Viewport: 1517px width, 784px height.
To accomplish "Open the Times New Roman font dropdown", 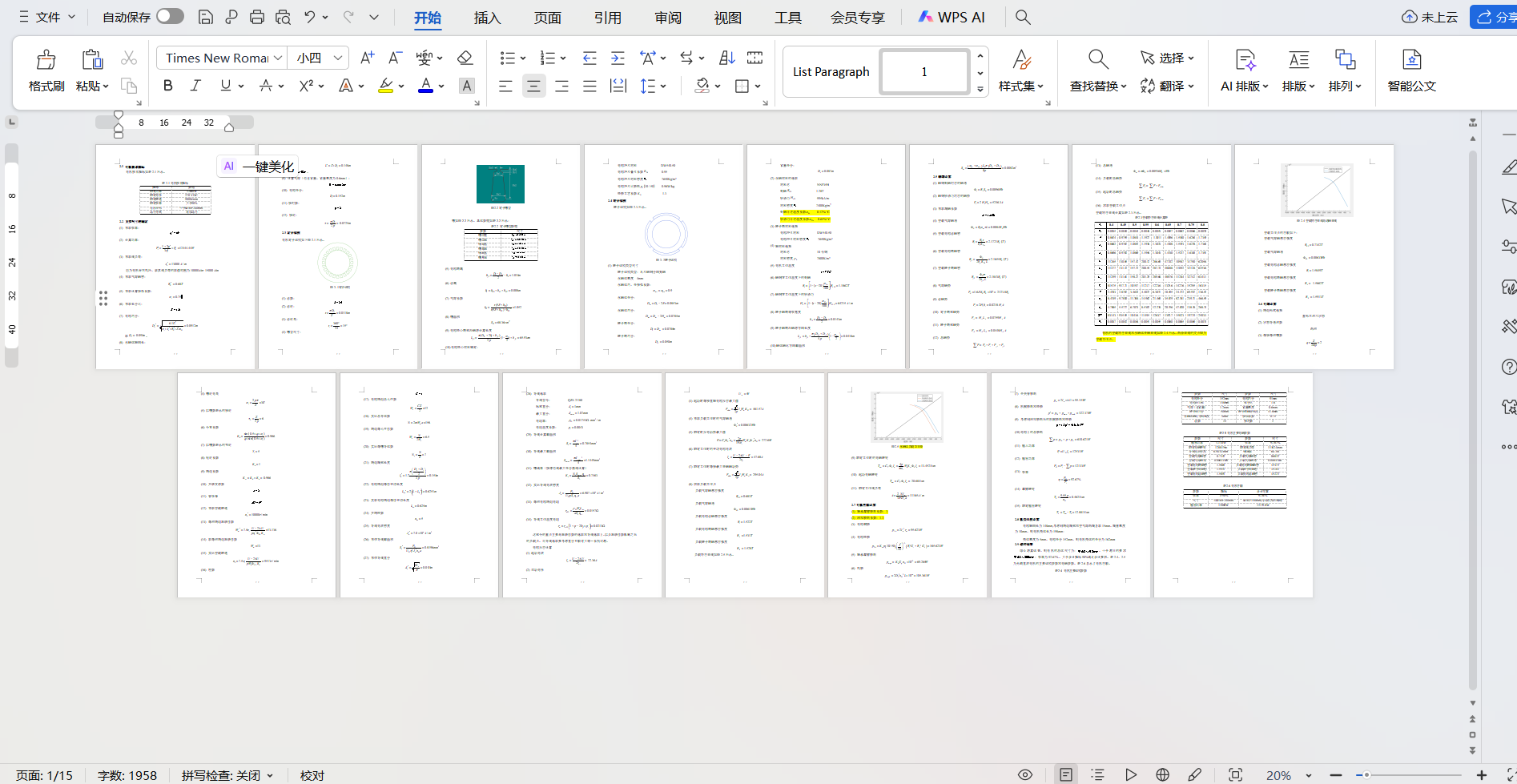I will pos(278,58).
